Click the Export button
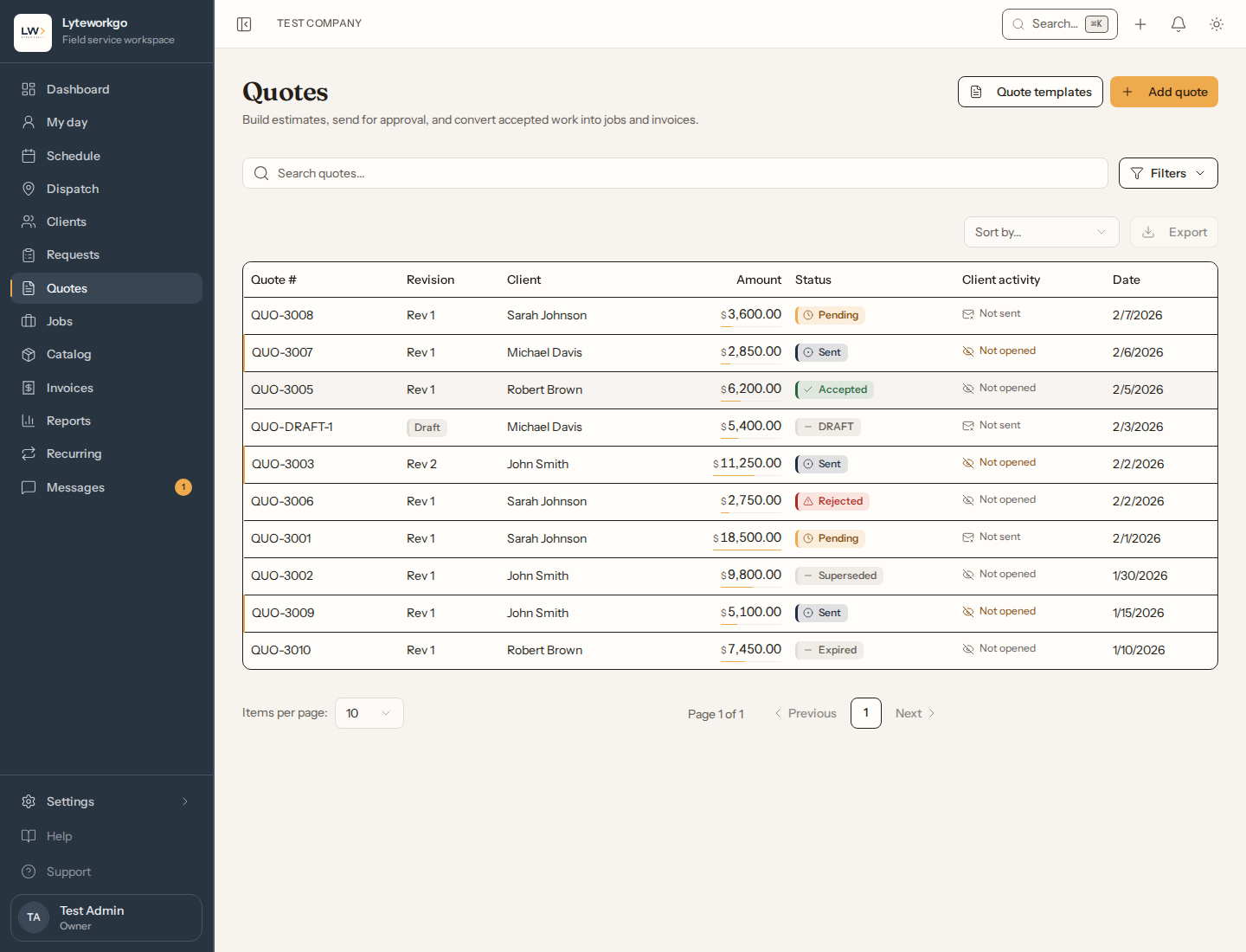This screenshot has width=1246, height=952. pos(1174,232)
